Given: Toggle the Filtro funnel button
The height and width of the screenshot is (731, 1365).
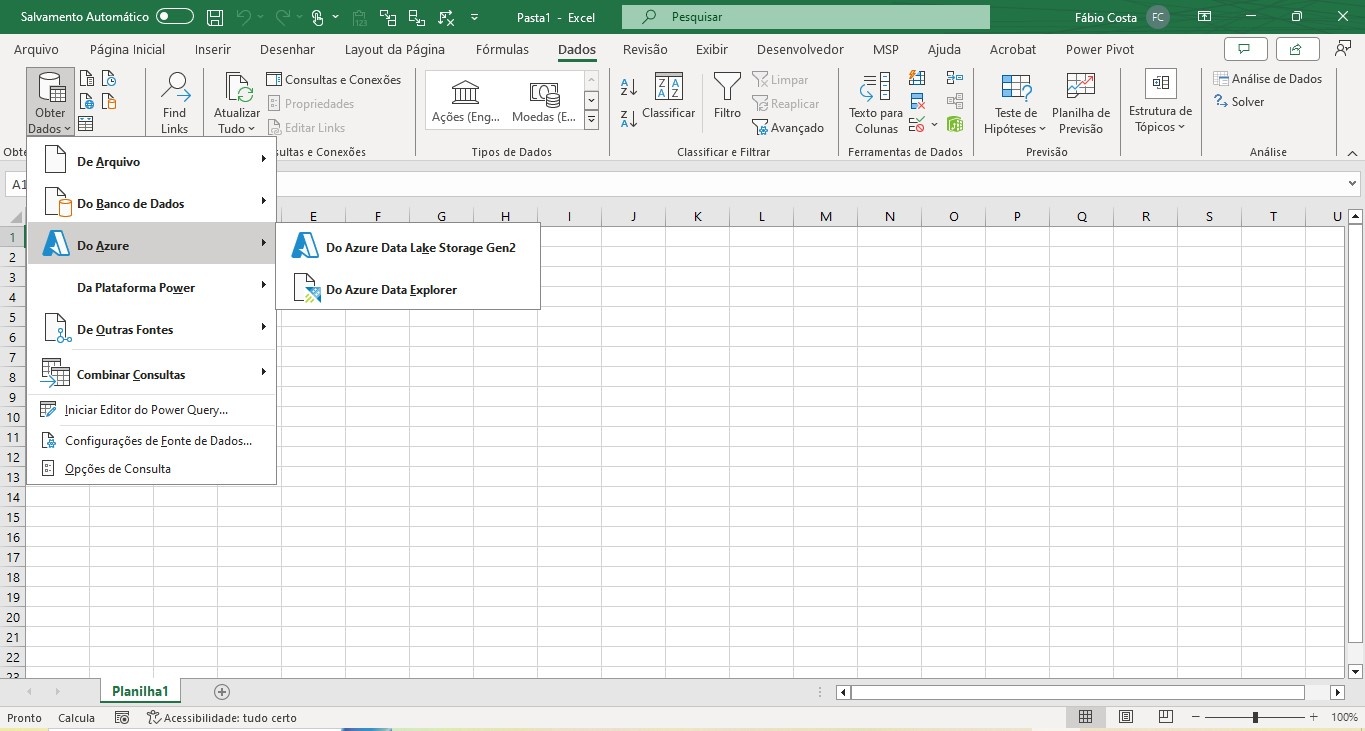Looking at the screenshot, I should (x=727, y=97).
